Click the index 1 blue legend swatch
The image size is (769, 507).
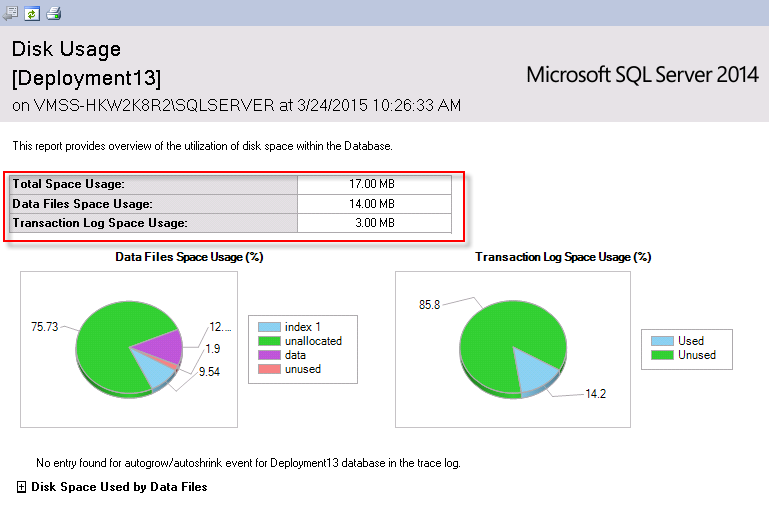(x=269, y=327)
